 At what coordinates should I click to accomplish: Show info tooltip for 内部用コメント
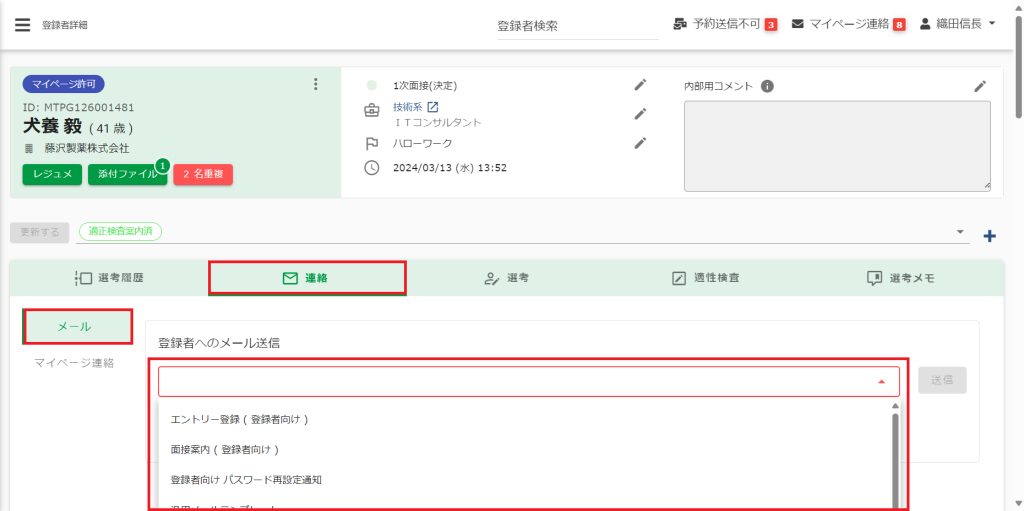[x=767, y=86]
